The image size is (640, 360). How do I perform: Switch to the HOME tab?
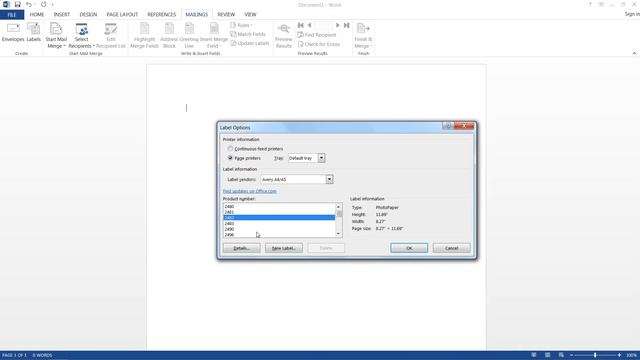coord(37,15)
